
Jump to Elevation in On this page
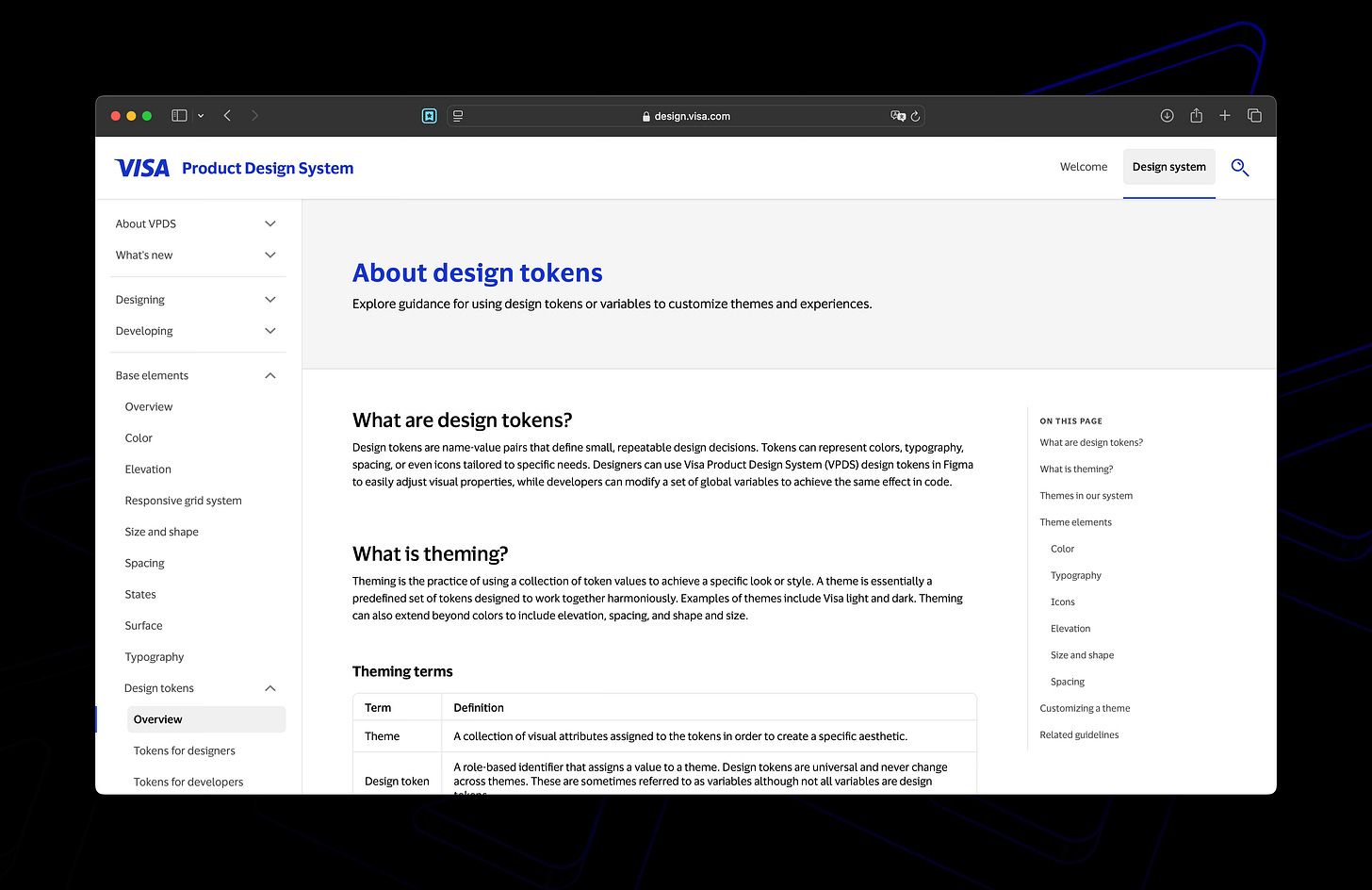[1070, 628]
